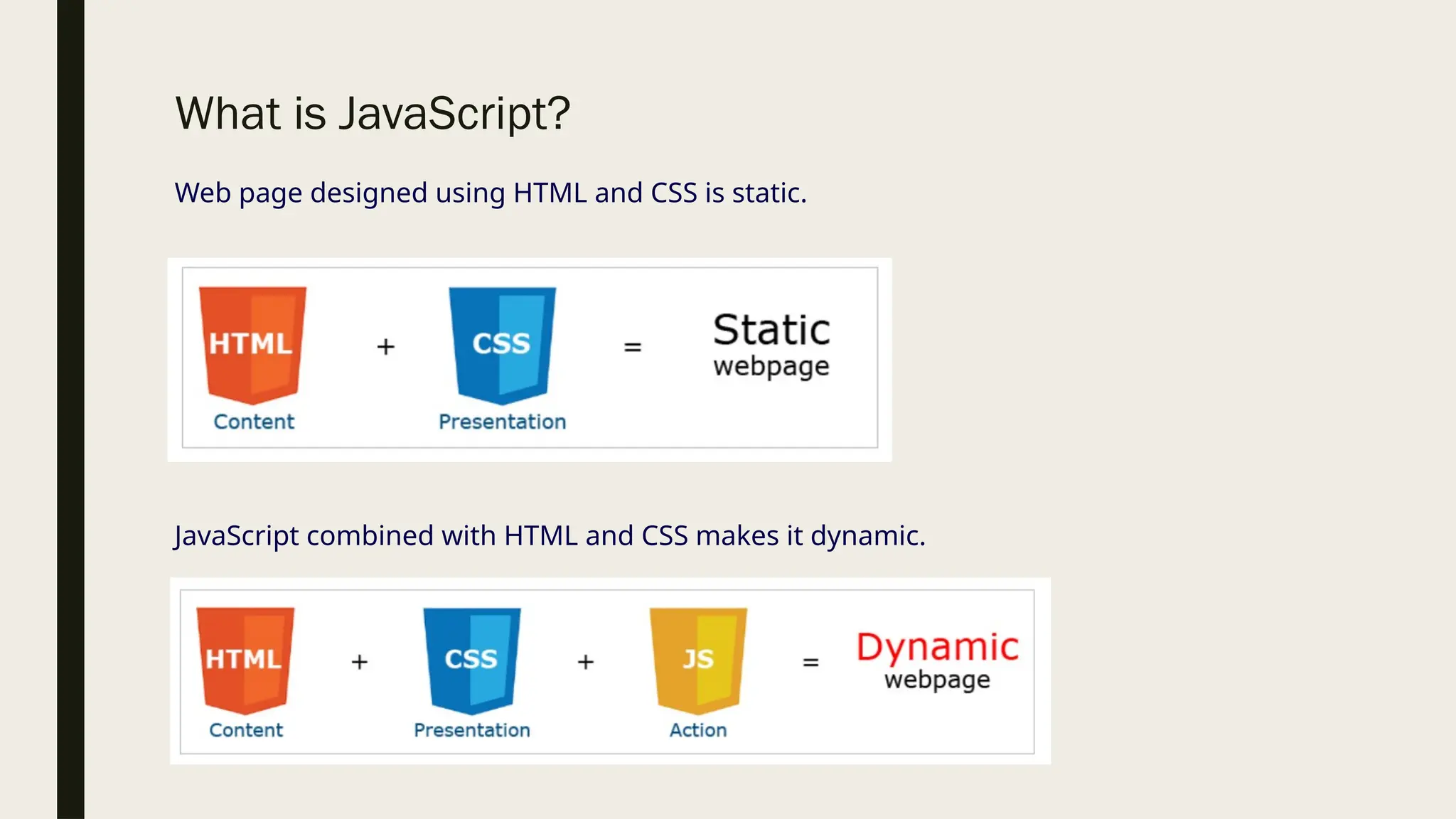The width and height of the screenshot is (1456, 819).
Task: Click the 'What is JavaScript?' slide title
Action: [373, 114]
